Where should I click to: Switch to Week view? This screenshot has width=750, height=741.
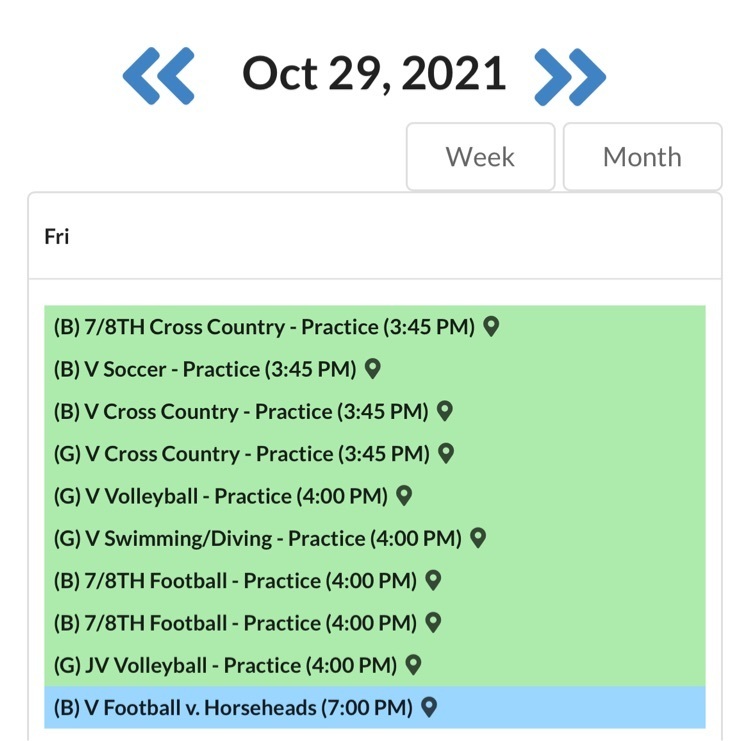[x=480, y=156]
